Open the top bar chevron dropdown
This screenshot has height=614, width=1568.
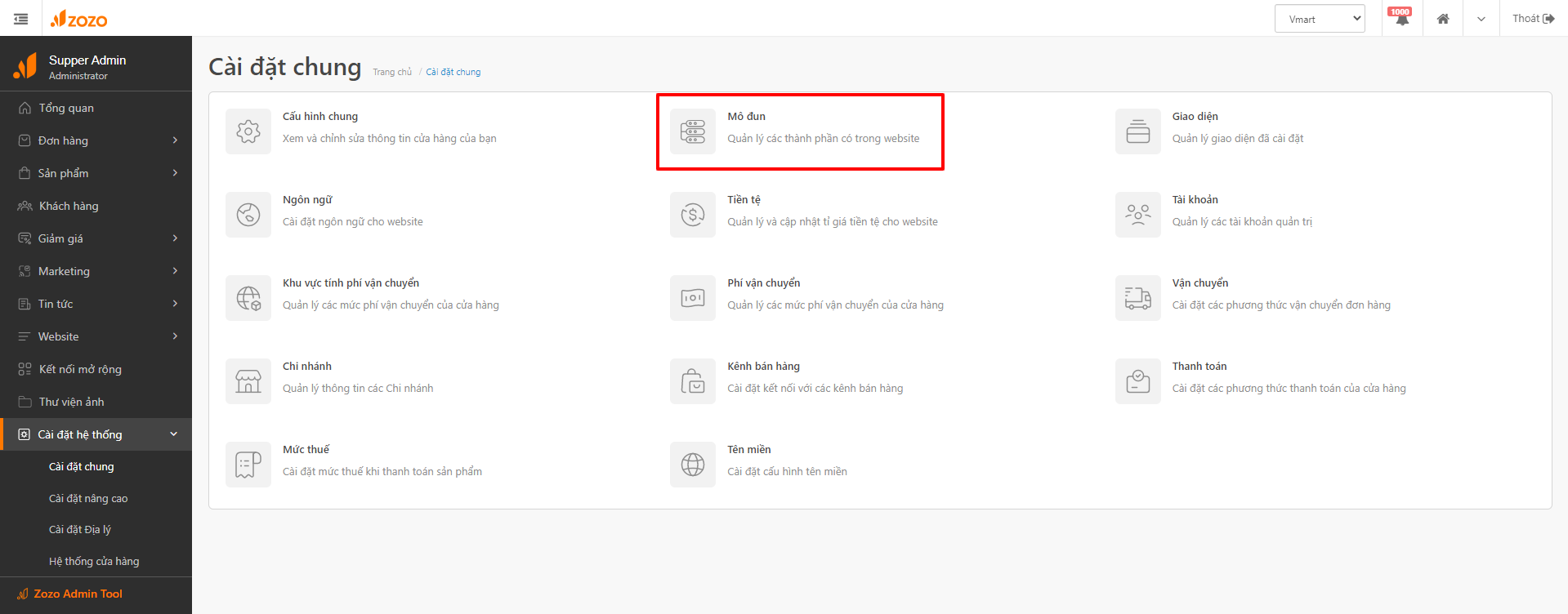click(x=1481, y=19)
